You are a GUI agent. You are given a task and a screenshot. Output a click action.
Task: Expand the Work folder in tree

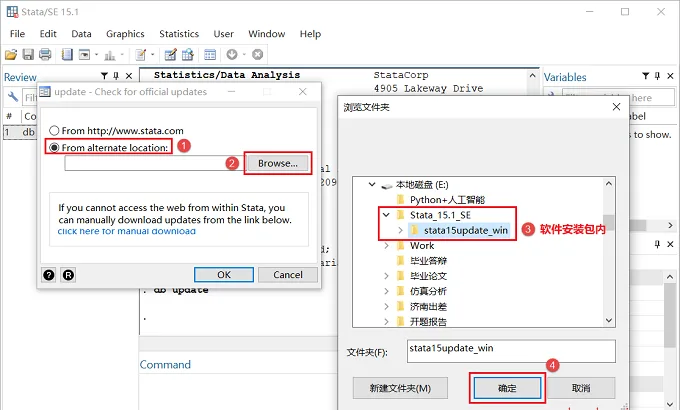[x=386, y=246]
